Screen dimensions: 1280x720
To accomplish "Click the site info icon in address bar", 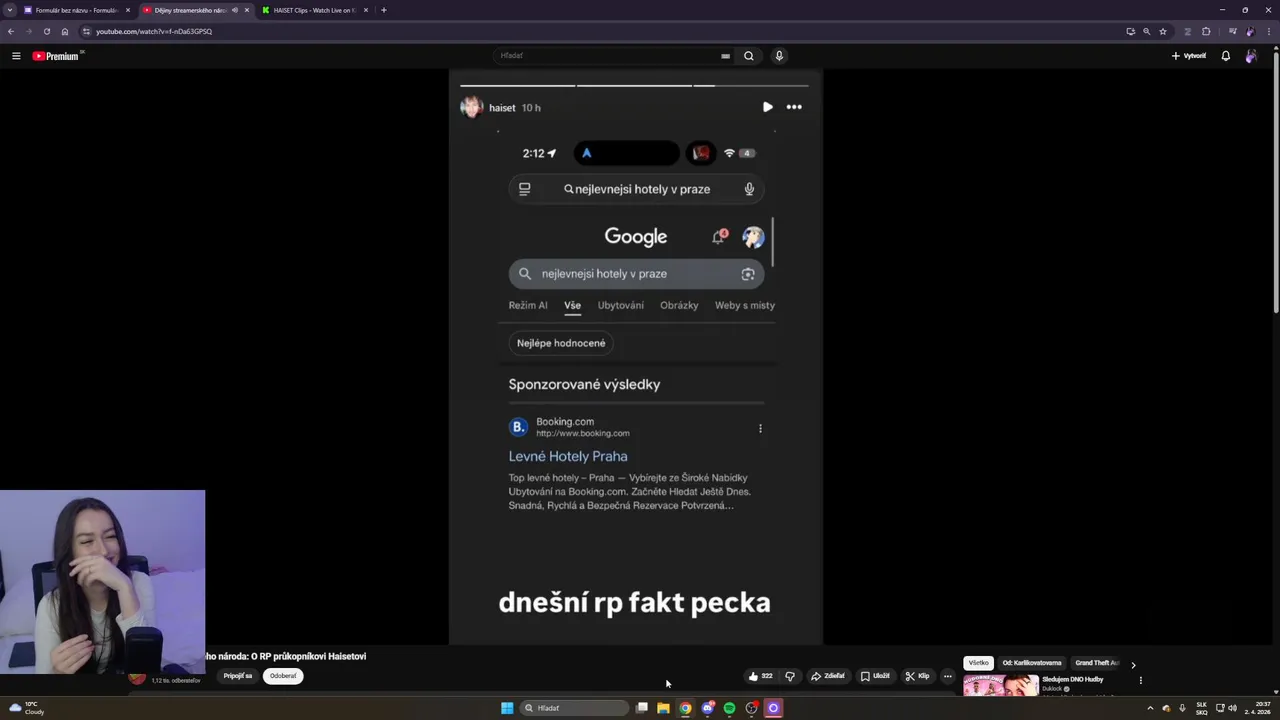I will [86, 31].
